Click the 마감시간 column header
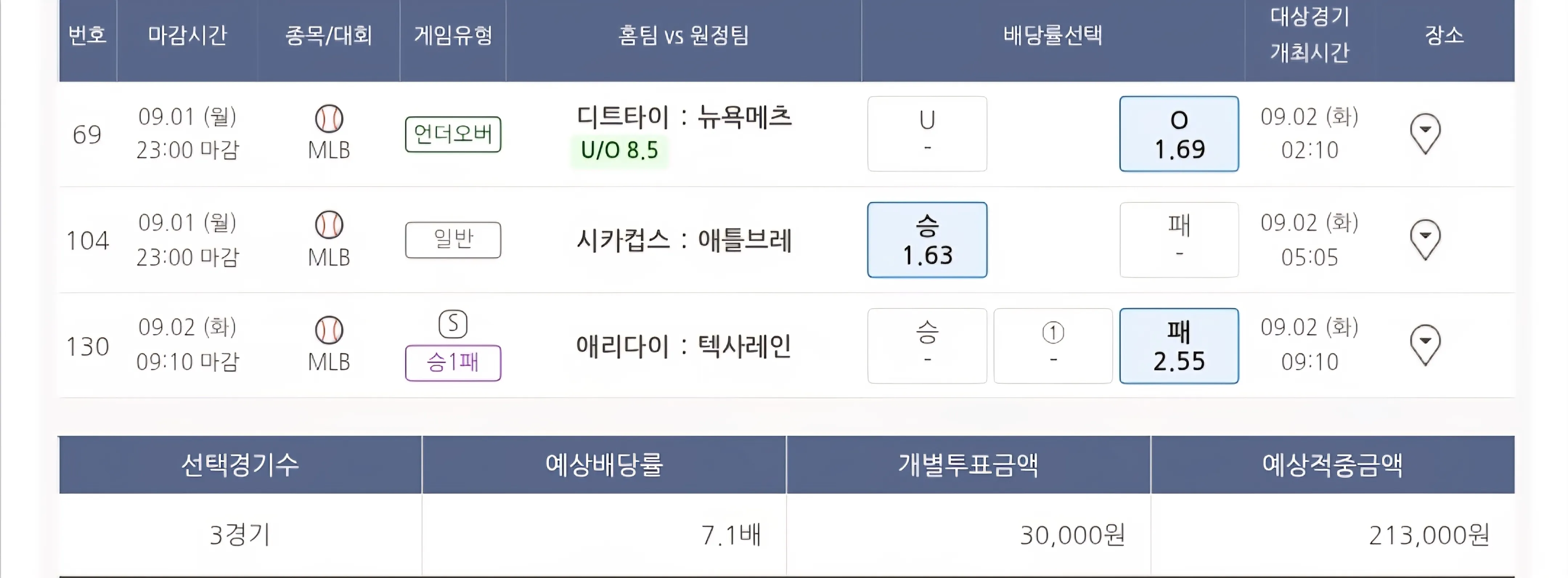Viewport: 1568px width, 578px height. tap(187, 35)
